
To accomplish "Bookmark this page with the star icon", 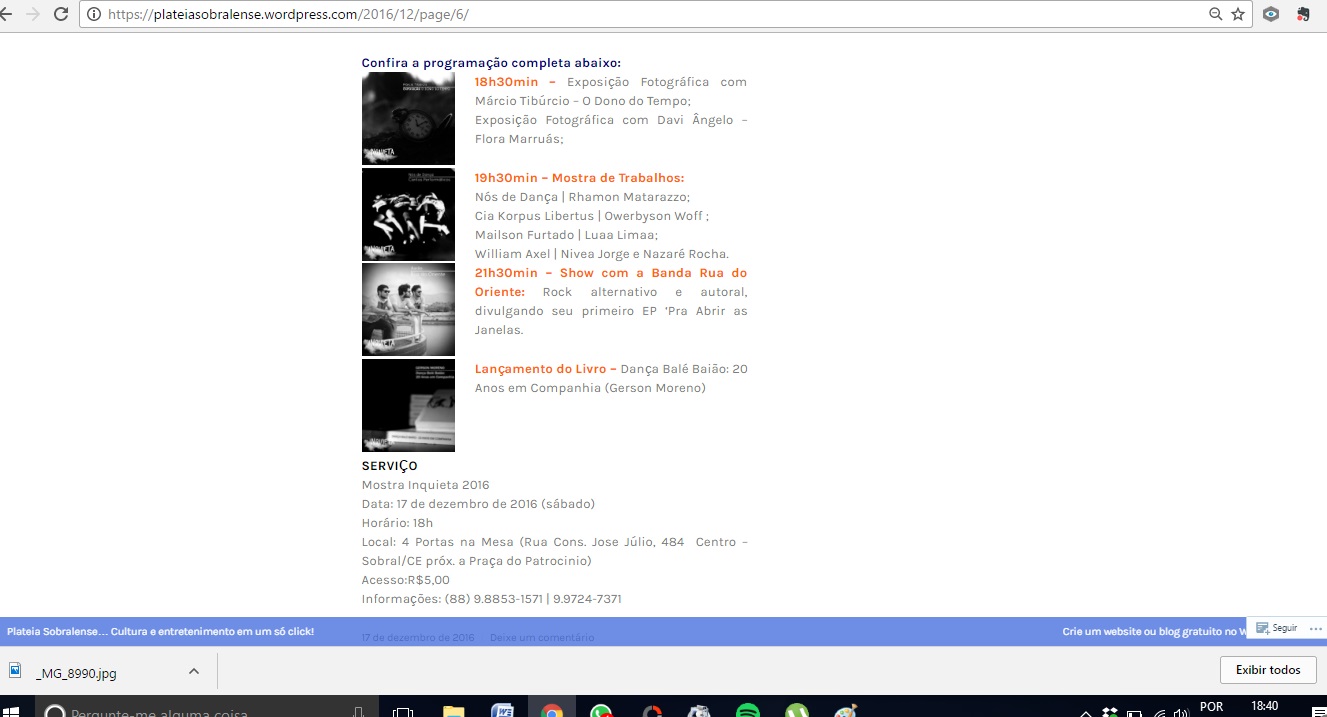I will pos(1238,14).
